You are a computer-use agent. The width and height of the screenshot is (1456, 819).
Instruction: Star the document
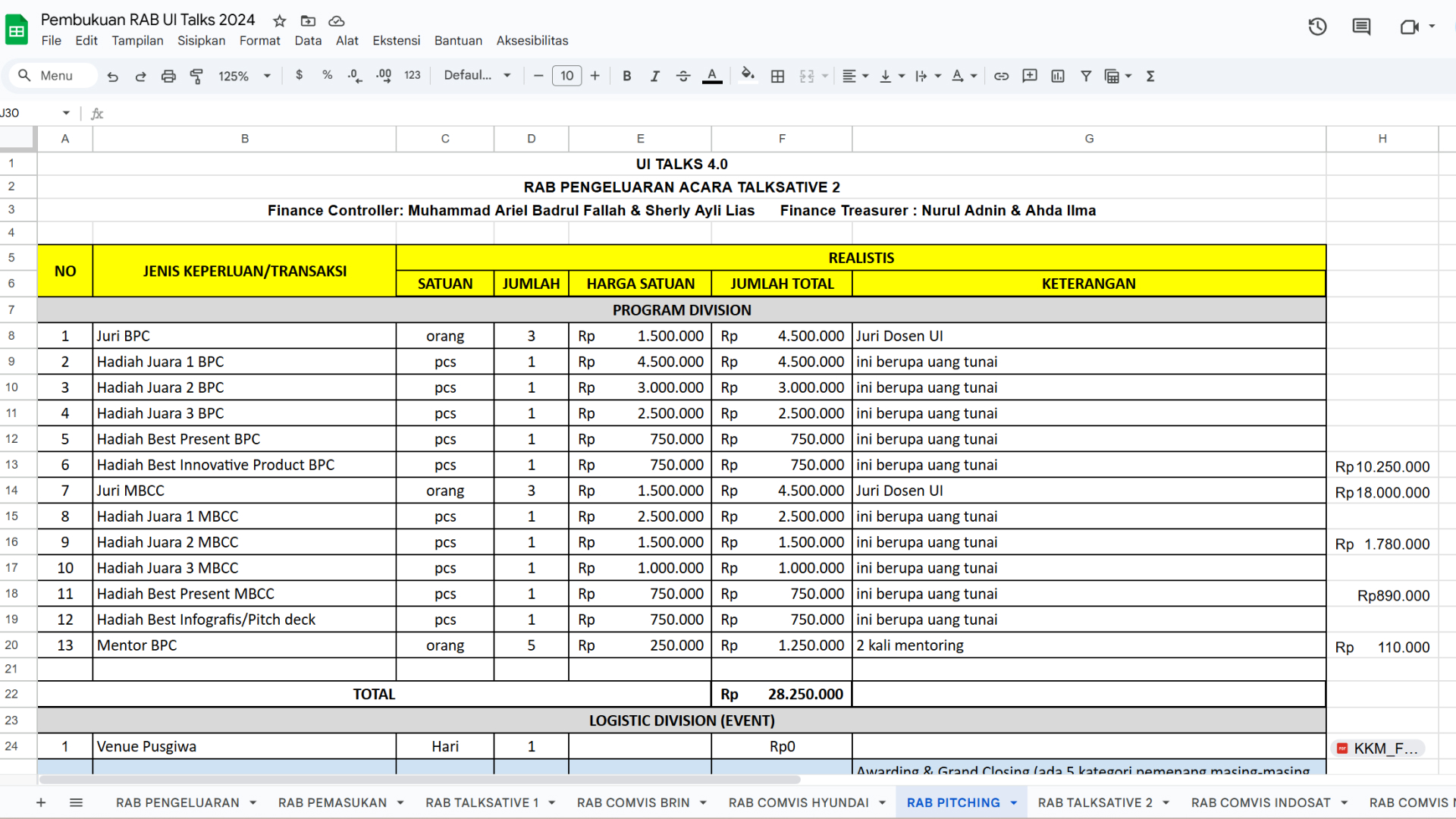point(280,20)
